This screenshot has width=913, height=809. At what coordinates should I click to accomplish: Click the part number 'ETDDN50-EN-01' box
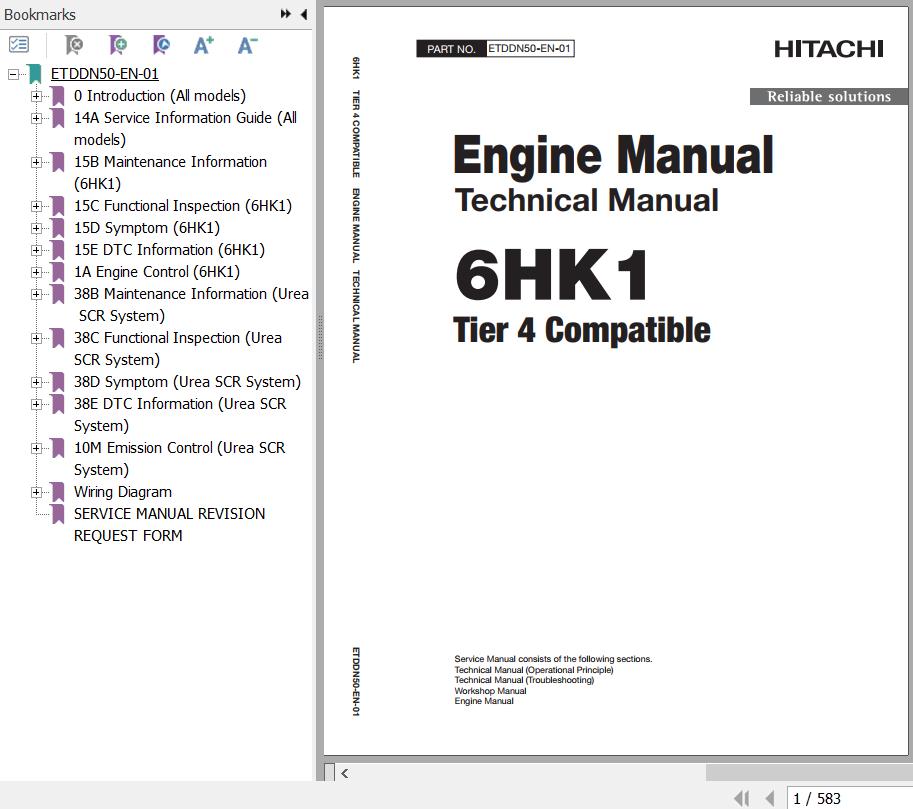pos(530,48)
